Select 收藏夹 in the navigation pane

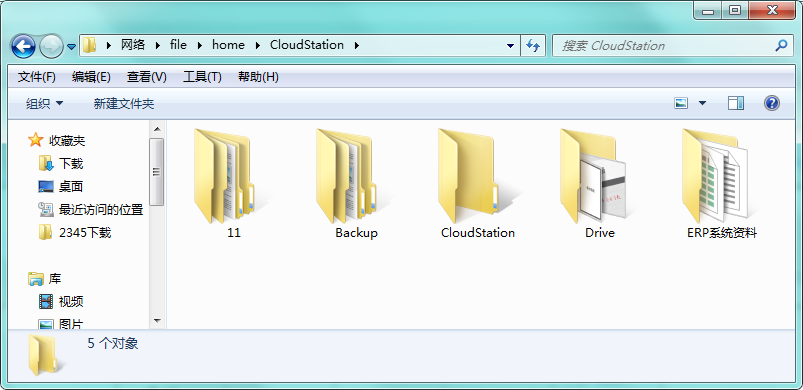point(67,141)
